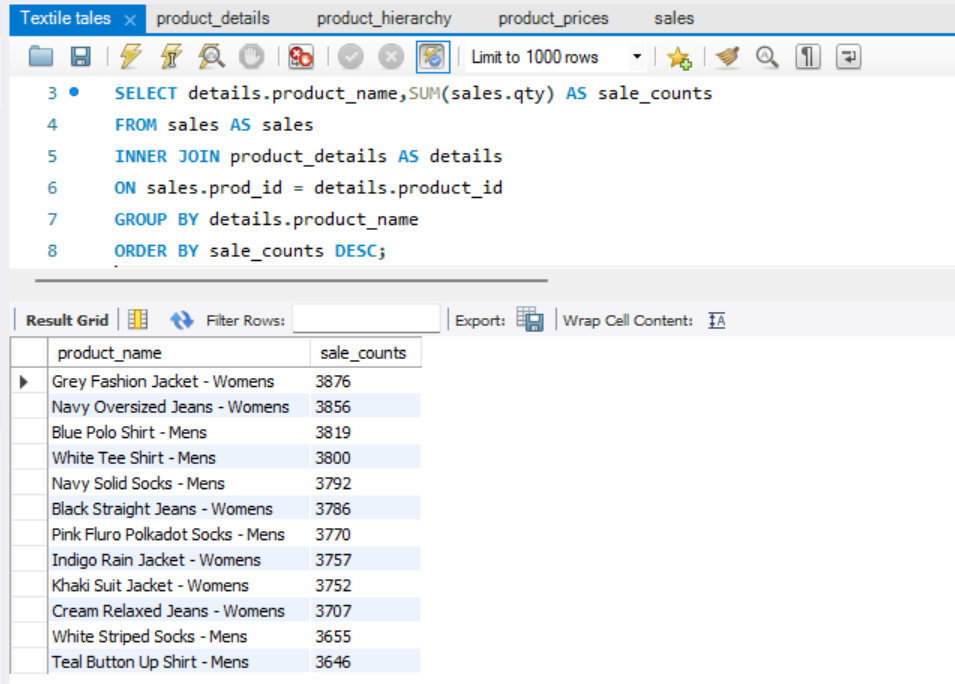Execute the SQL query with the lightning bolt icon

tap(128, 57)
